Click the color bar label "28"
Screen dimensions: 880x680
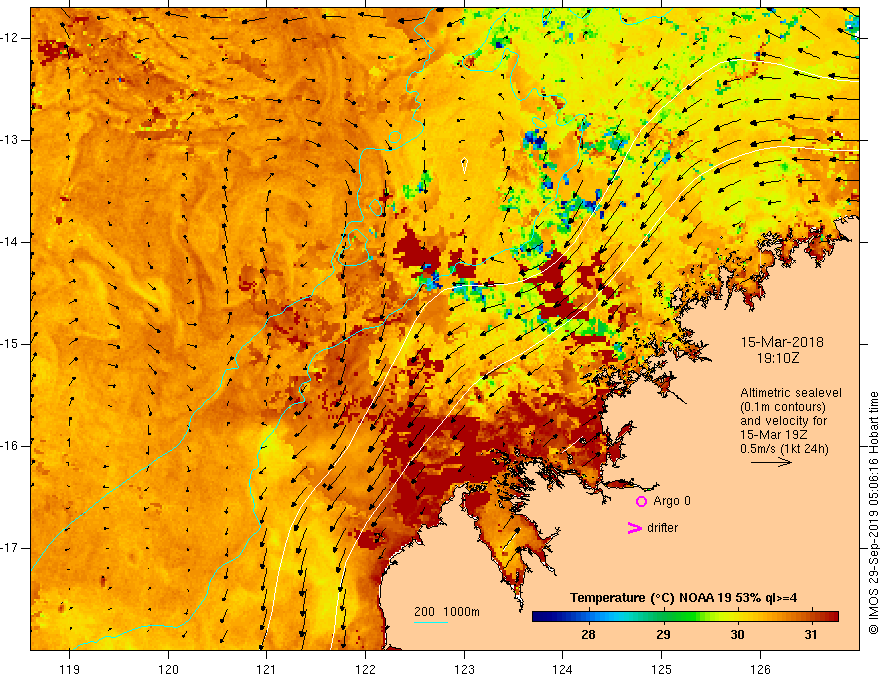[x=588, y=635]
